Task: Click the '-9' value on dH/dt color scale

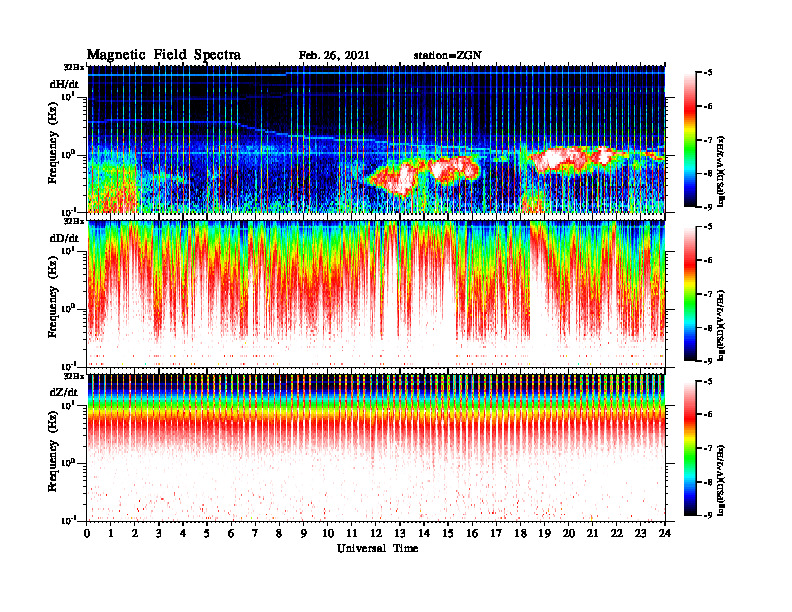Action: coord(708,207)
